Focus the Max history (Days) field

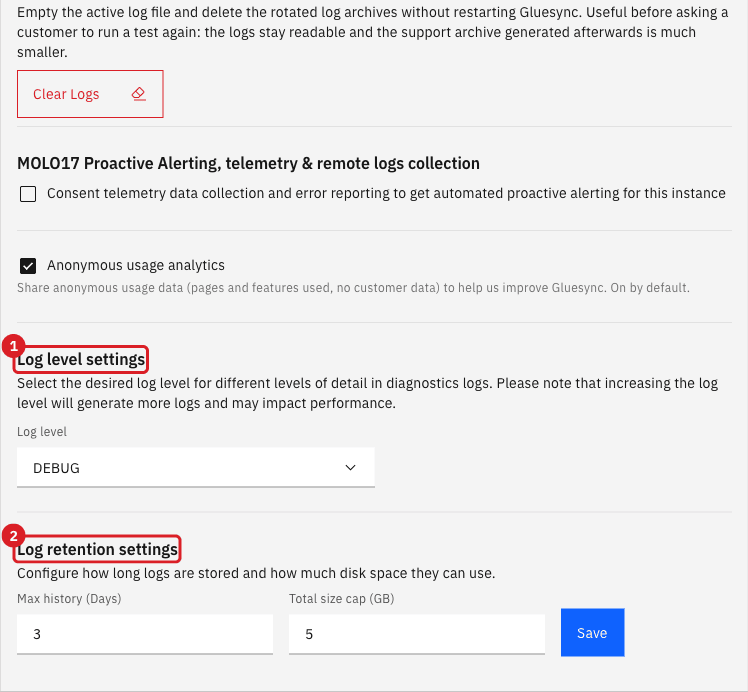[145, 634]
